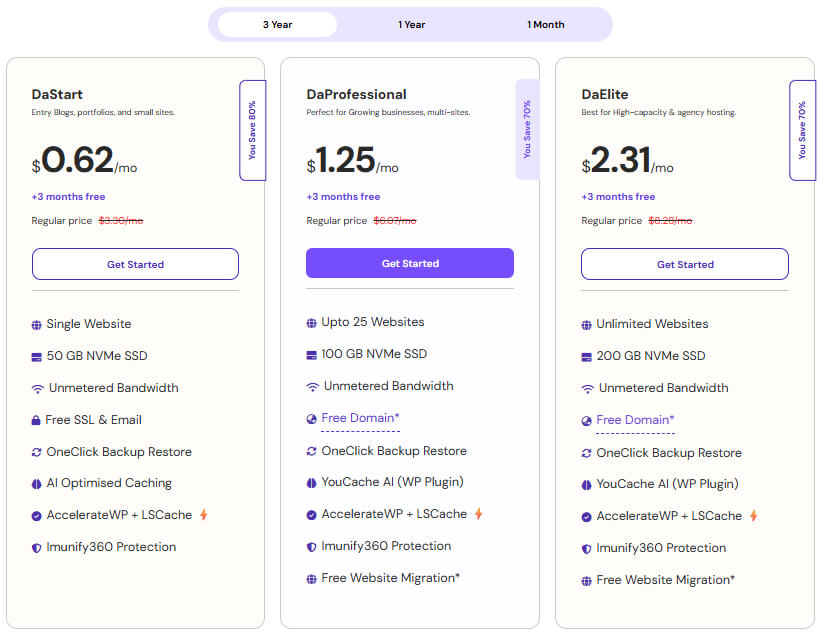
Task: Click check badge icon in DaProfessional AccelerateWP
Action: coord(311,515)
